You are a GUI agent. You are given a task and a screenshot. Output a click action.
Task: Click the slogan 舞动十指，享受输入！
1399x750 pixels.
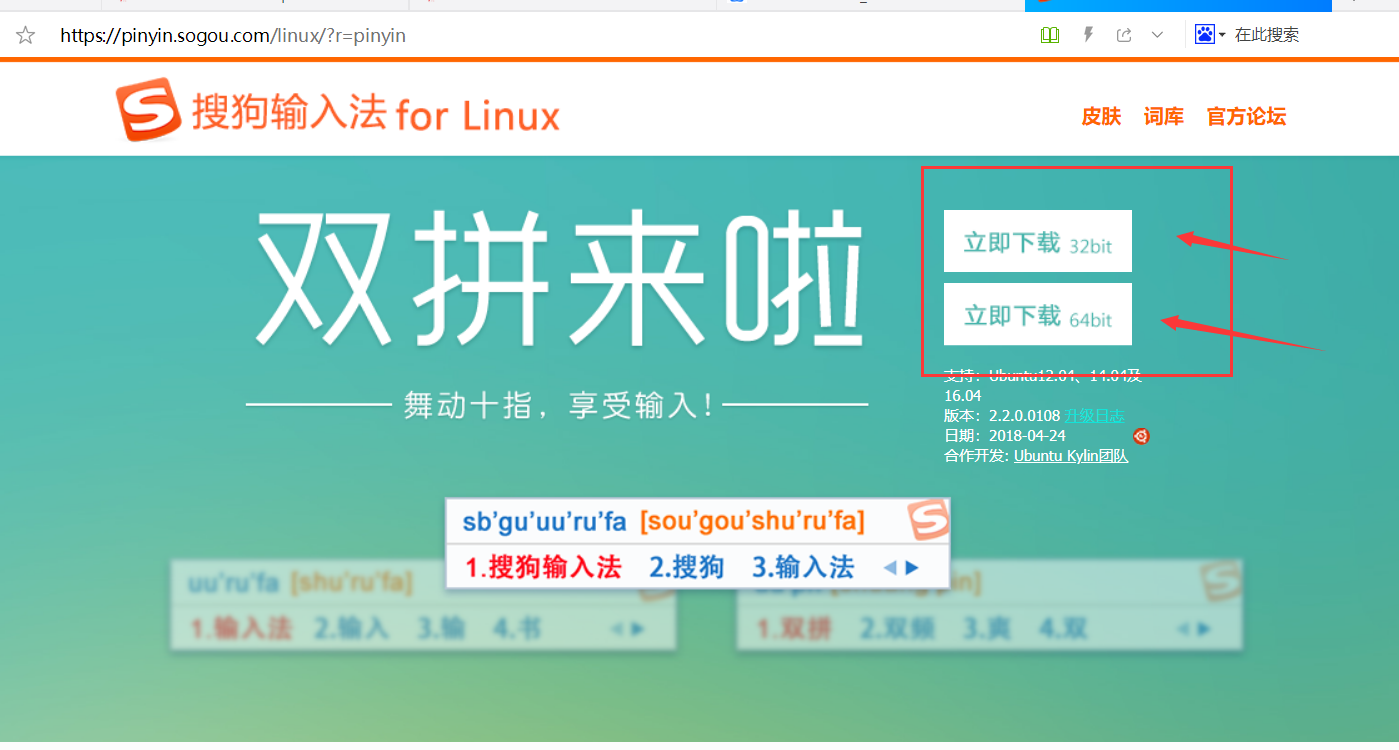pos(560,405)
